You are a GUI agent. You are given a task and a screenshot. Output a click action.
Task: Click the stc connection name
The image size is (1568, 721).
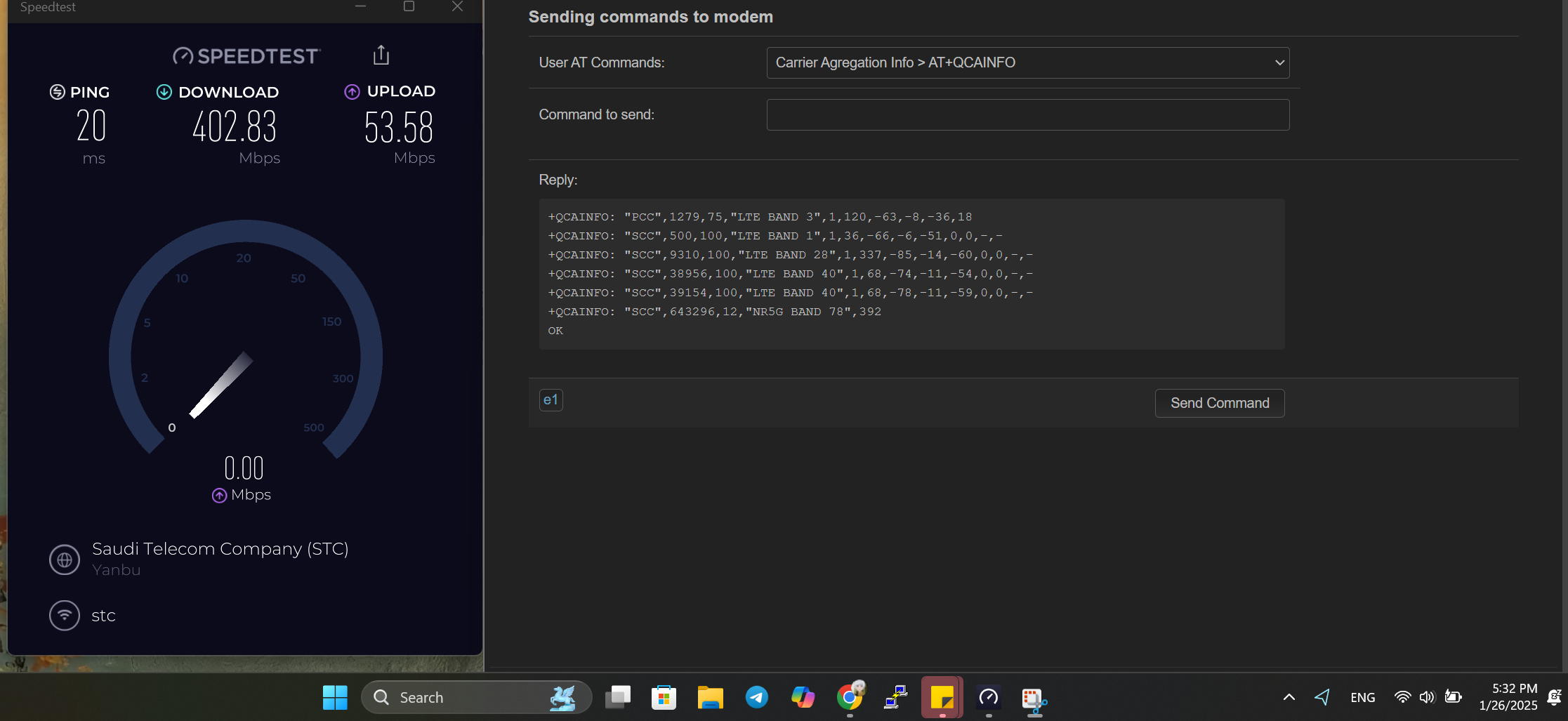click(x=103, y=616)
